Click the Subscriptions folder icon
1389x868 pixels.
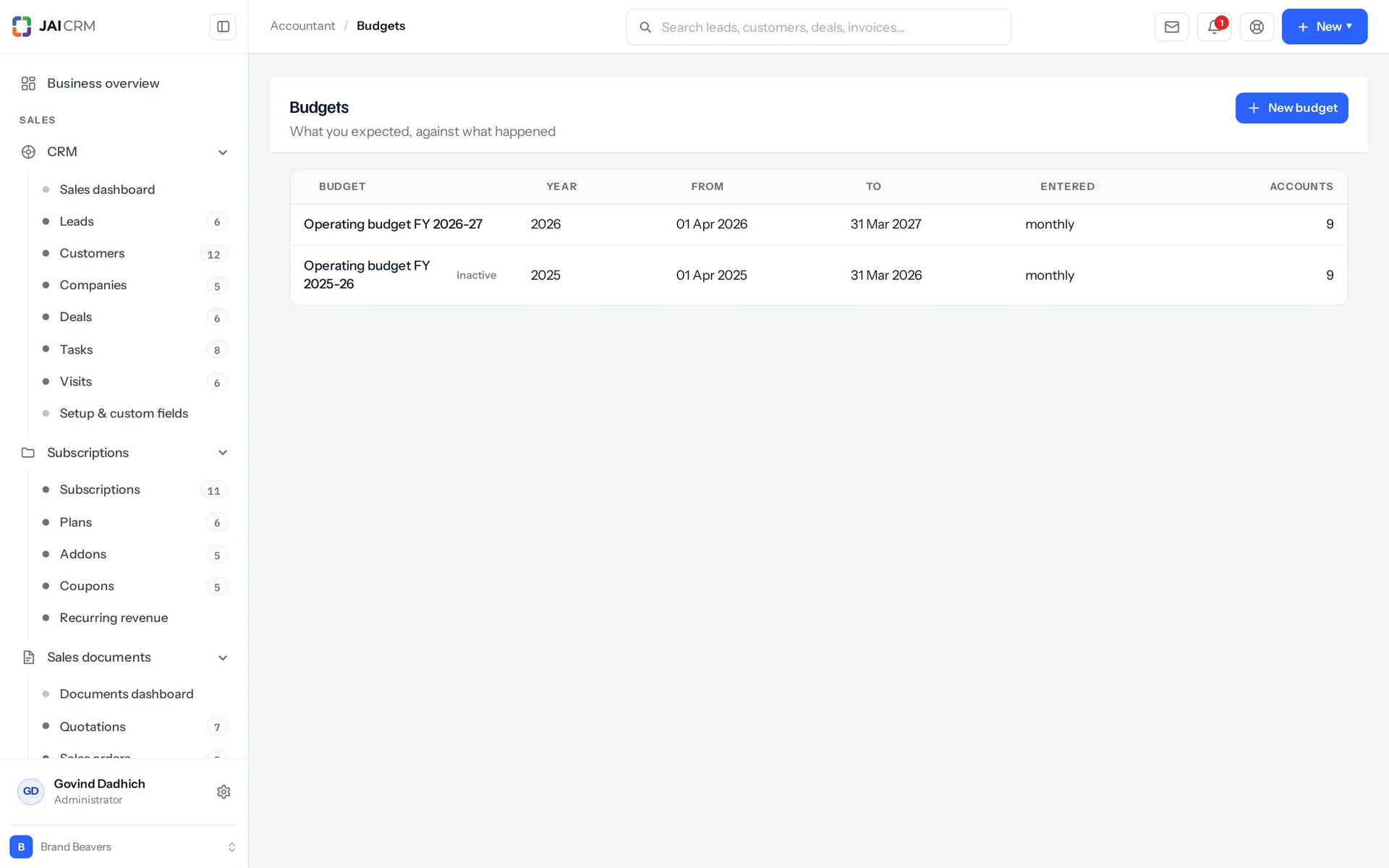click(28, 453)
